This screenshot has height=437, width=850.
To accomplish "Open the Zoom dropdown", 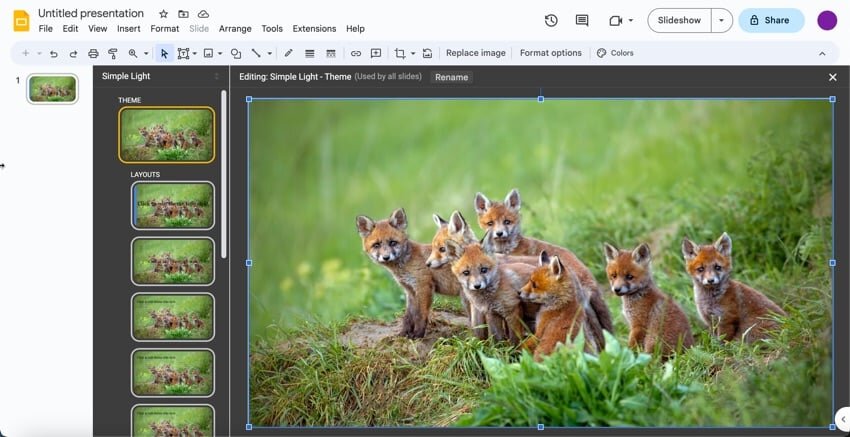I will click(146, 53).
